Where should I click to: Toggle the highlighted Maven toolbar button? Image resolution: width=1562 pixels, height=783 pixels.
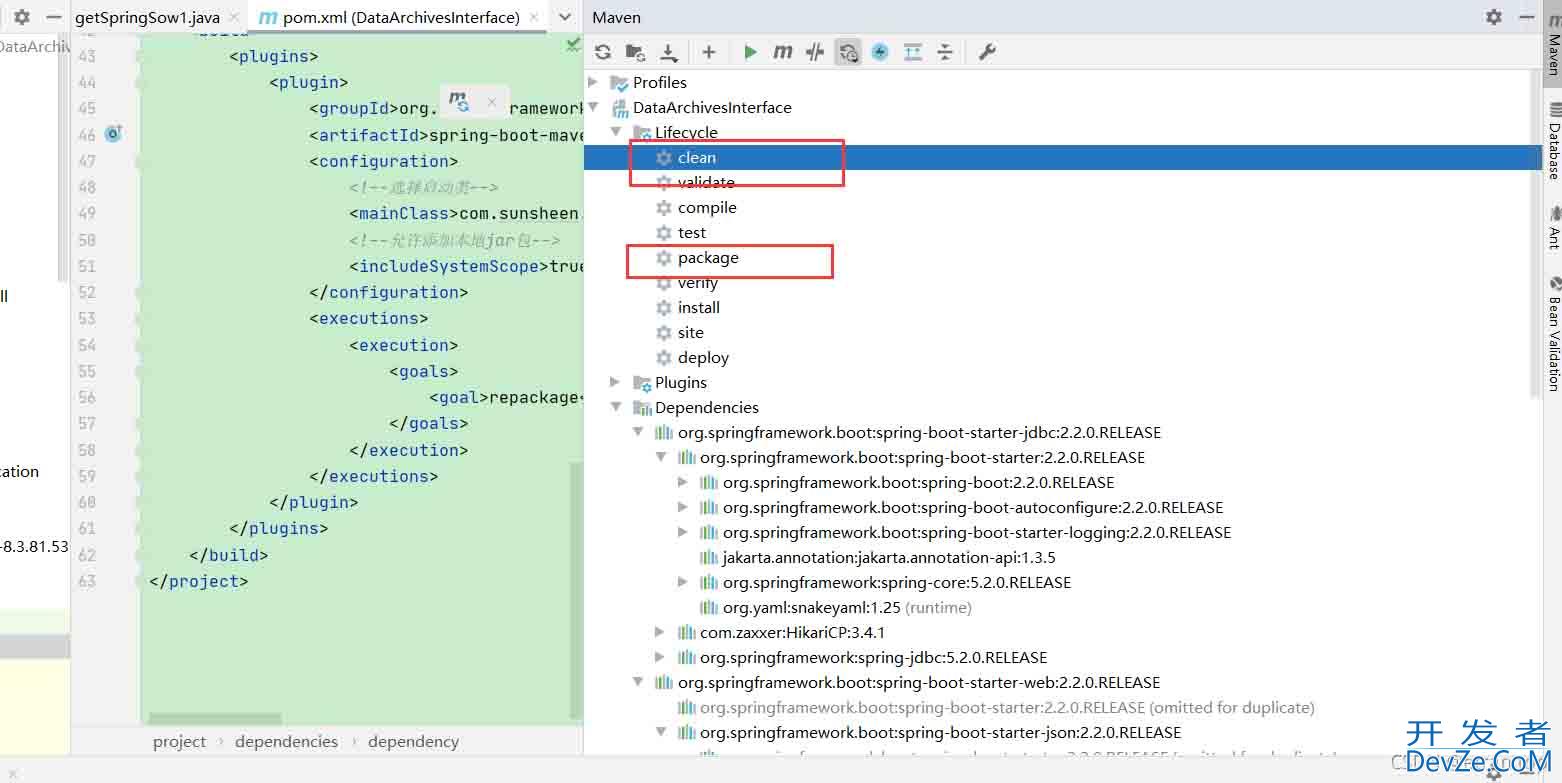(x=848, y=52)
